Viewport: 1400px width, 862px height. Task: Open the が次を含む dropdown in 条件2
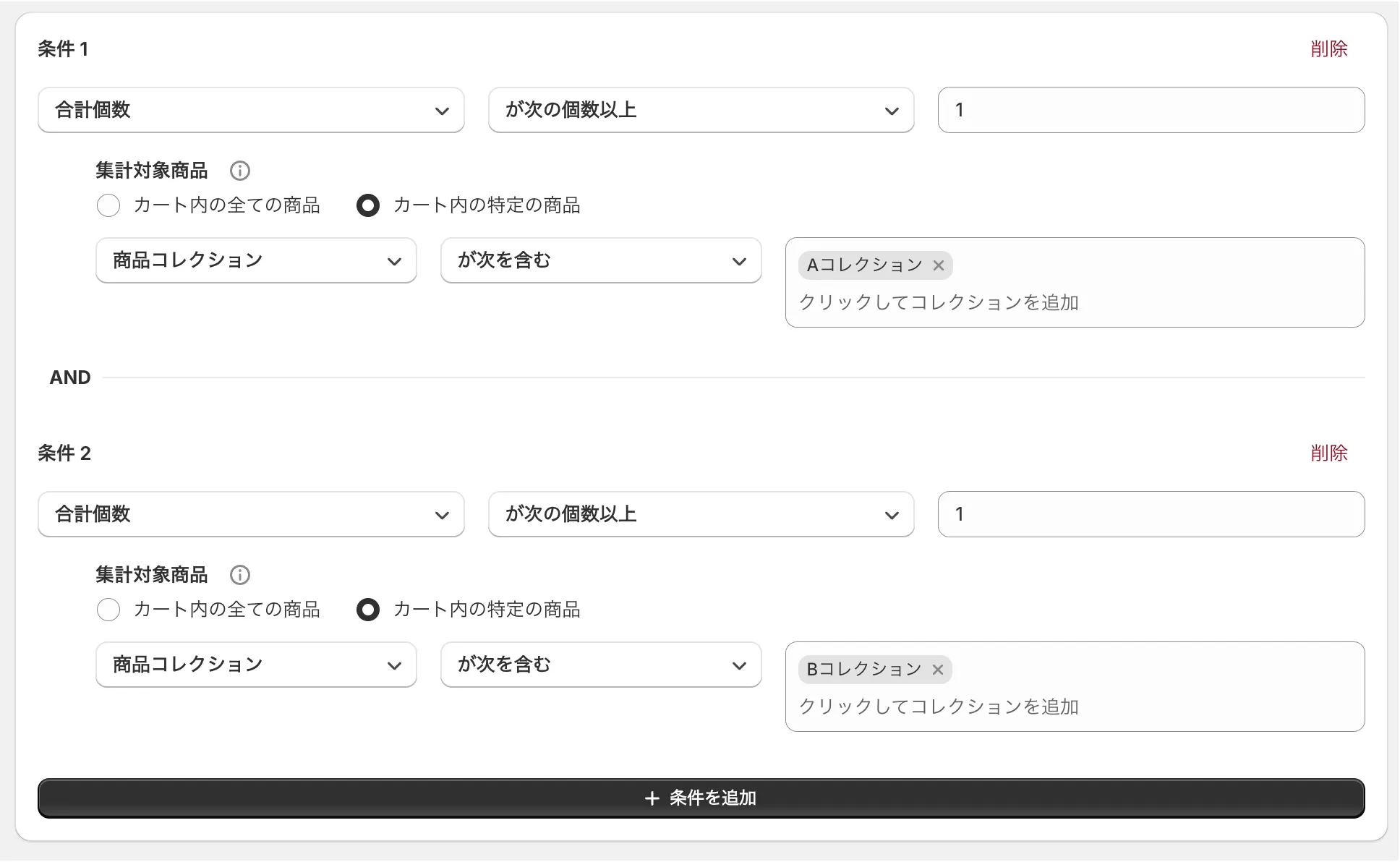point(600,665)
